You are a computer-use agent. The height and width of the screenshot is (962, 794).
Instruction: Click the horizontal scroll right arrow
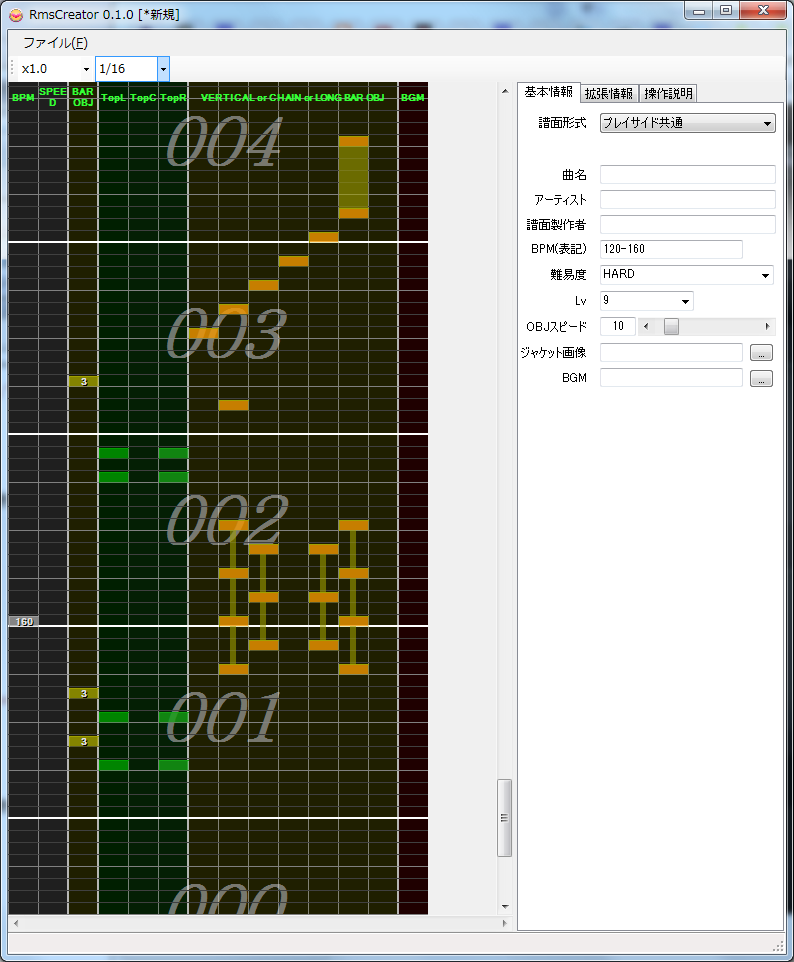coord(504,923)
